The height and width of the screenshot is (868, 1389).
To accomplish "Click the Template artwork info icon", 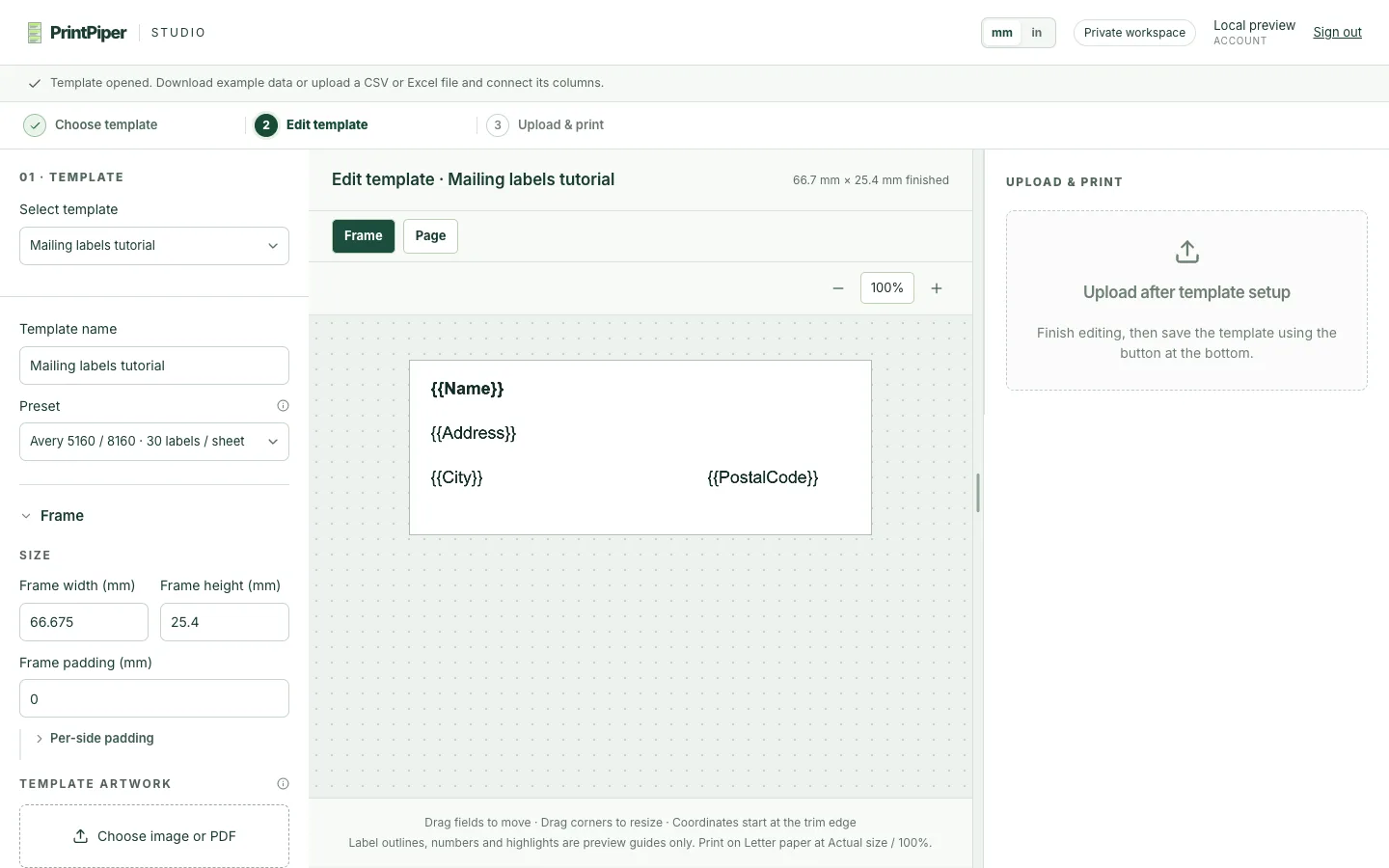I will 283,784.
